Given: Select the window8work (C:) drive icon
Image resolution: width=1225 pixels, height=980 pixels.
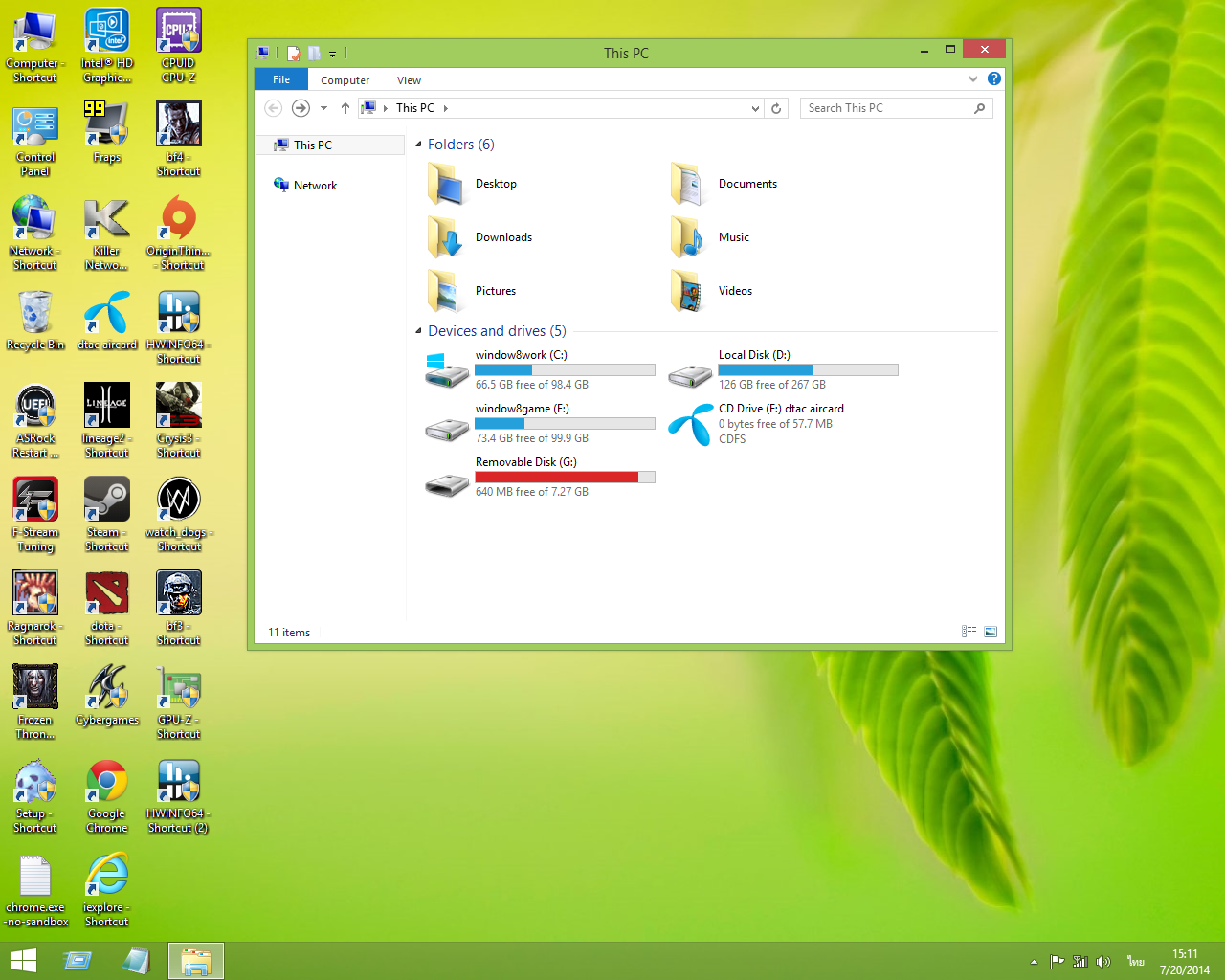Looking at the screenshot, I should click(x=446, y=369).
